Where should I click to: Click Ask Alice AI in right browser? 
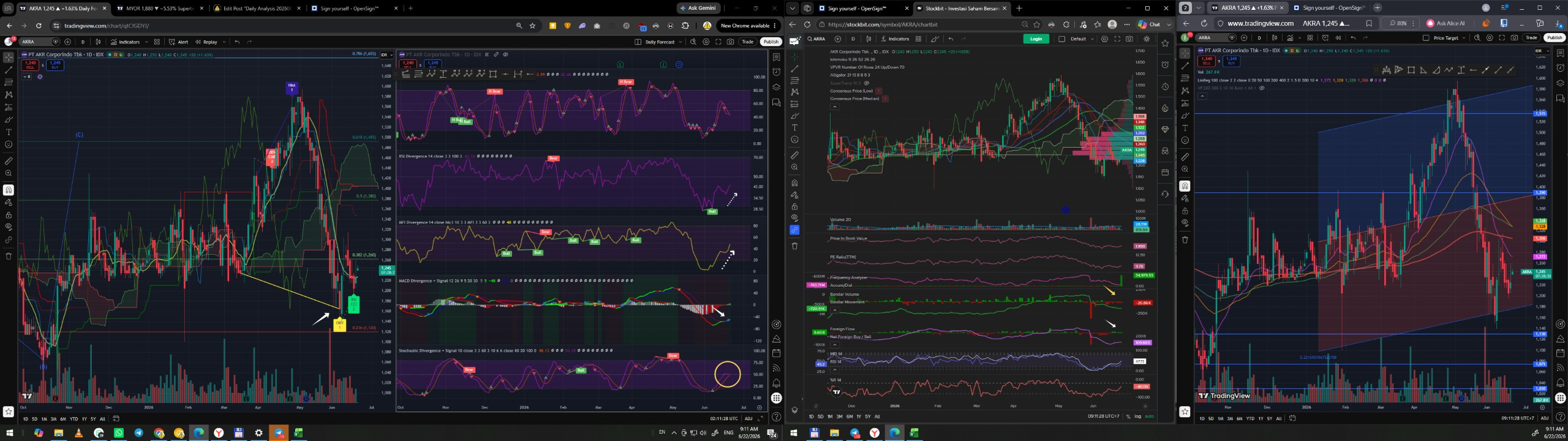point(1445,23)
